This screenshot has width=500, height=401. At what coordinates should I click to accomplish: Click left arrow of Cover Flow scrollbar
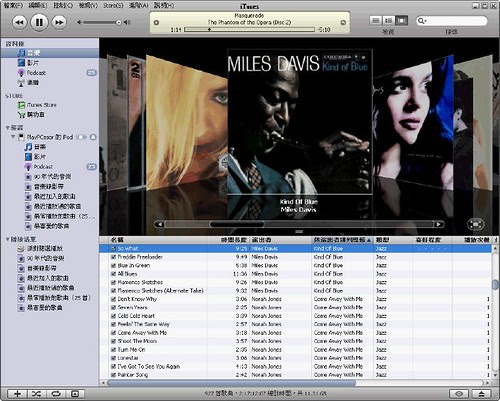pyautogui.click(x=160, y=224)
